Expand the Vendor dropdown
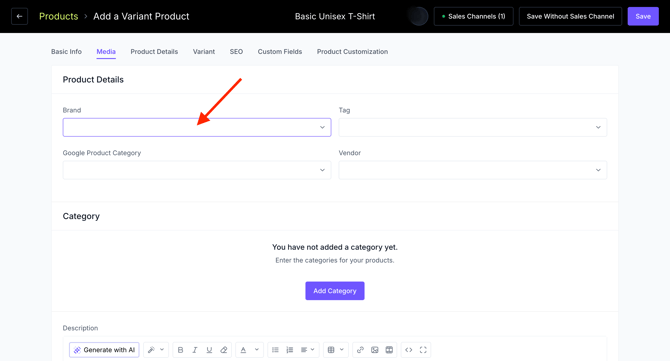Viewport: 670px width, 361px height. coord(473,170)
